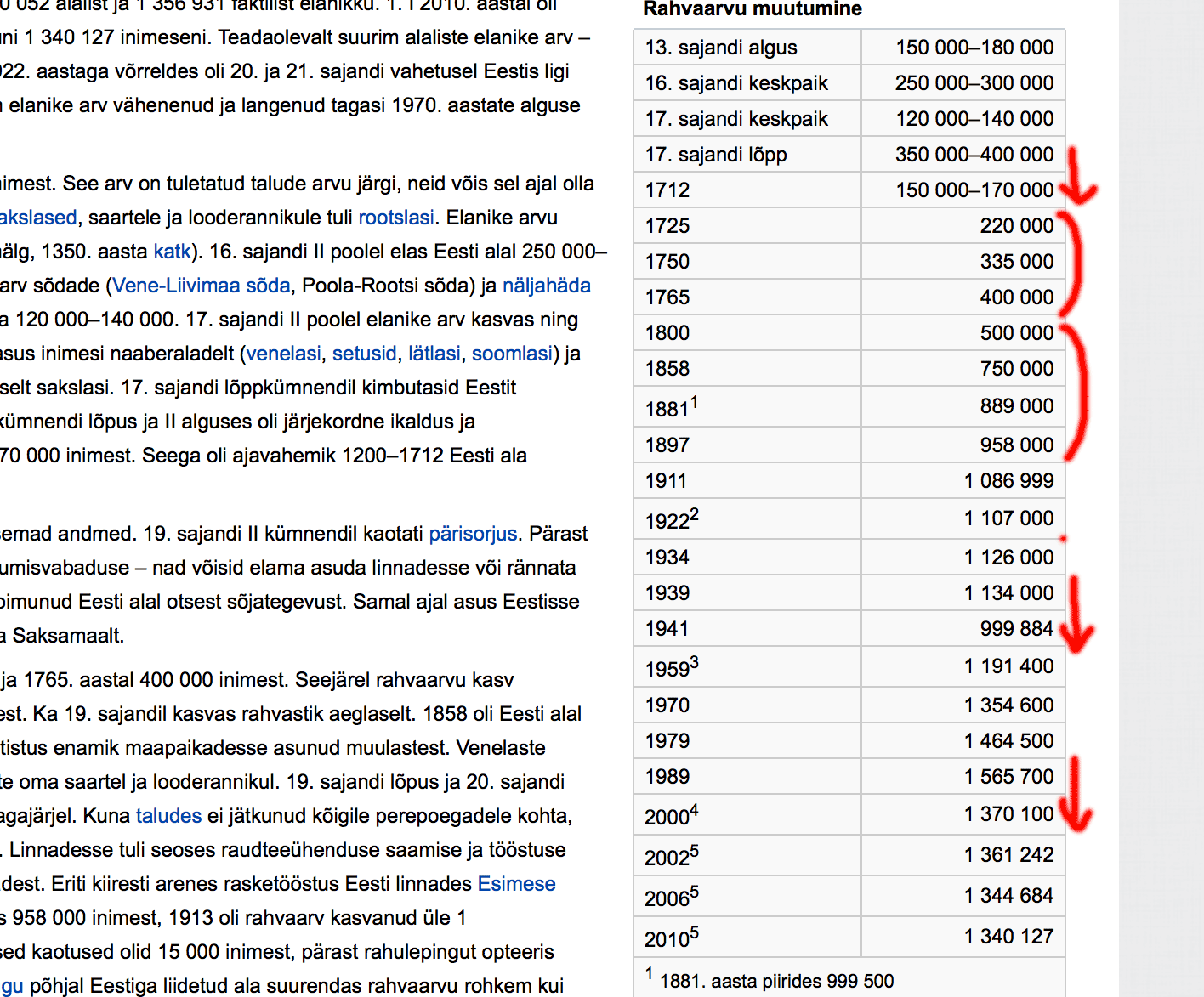The height and width of the screenshot is (997, 1204).
Task: Click the year cell '1939'
Action: tap(667, 593)
